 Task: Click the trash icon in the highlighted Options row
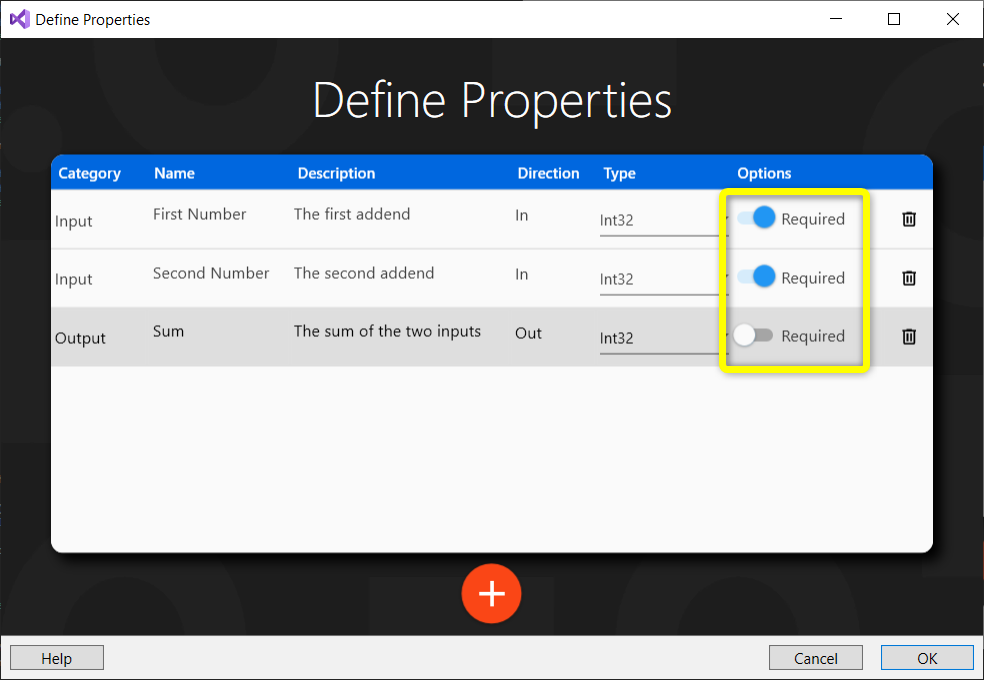[x=908, y=337]
